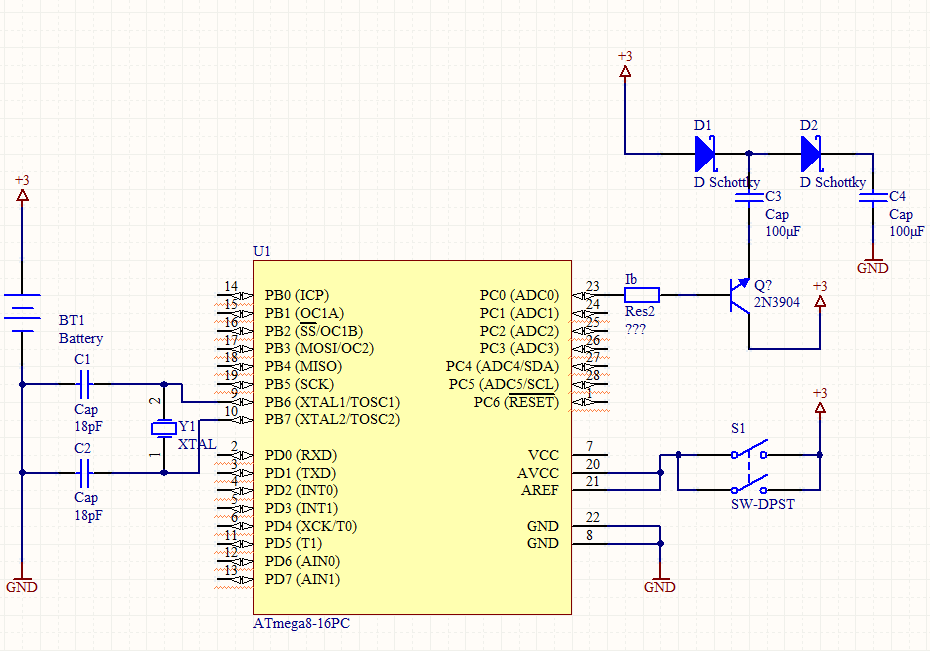The image size is (930, 652).
Task: Select the 2N3904 transistor symbol
Action: coord(739,295)
